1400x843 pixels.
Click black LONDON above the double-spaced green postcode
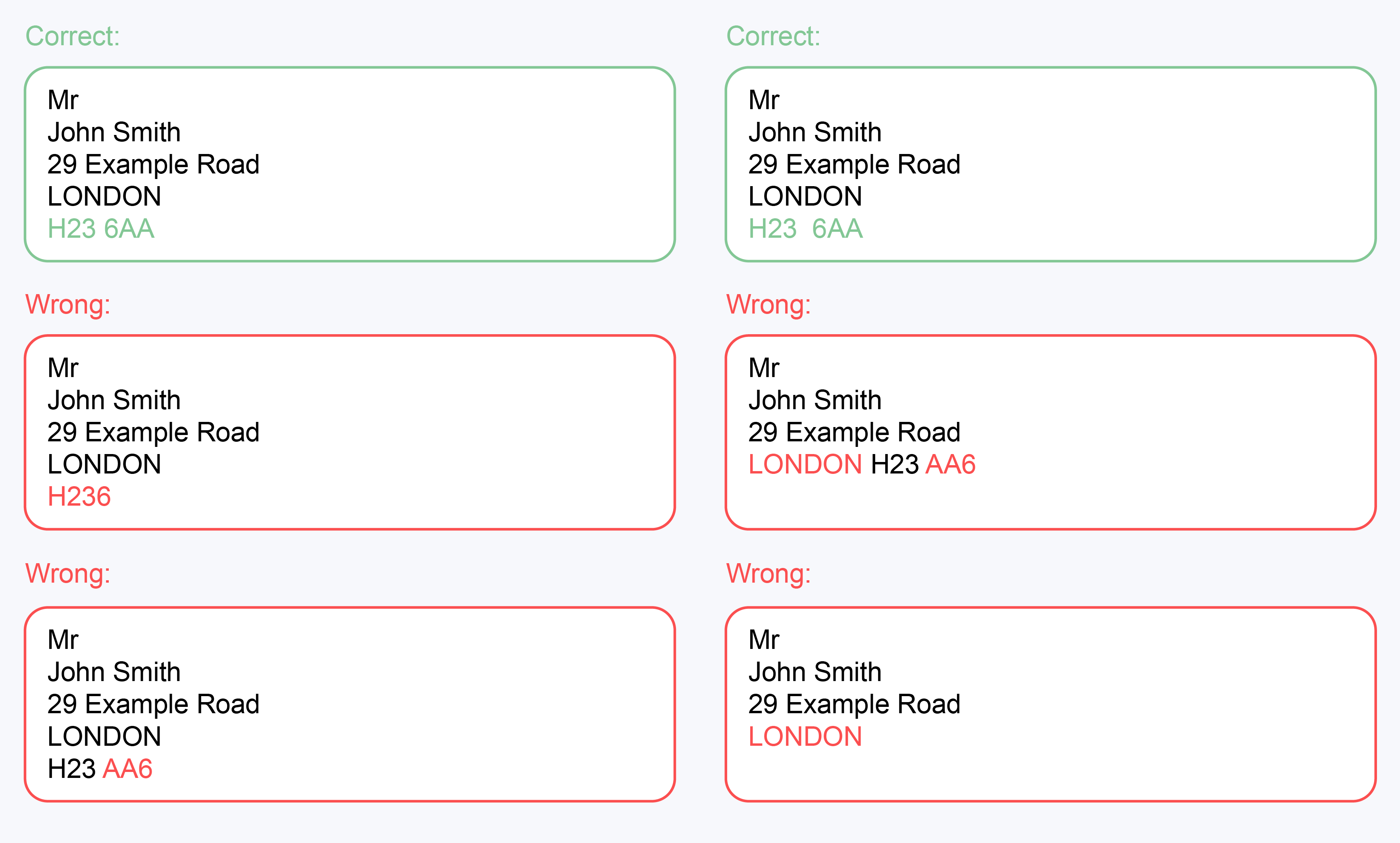[x=805, y=196]
